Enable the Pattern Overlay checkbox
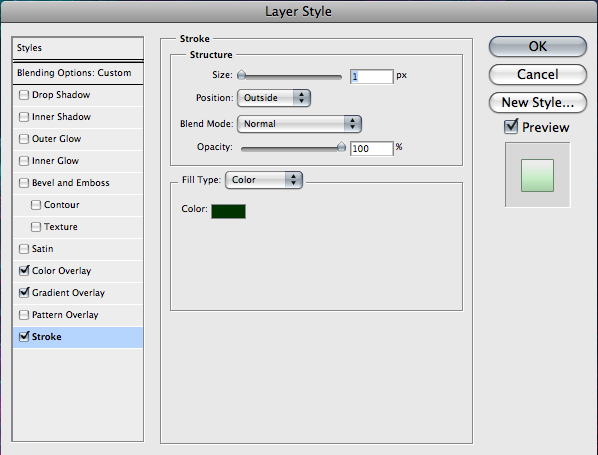Screen dimensions: 598x455 click(24, 315)
